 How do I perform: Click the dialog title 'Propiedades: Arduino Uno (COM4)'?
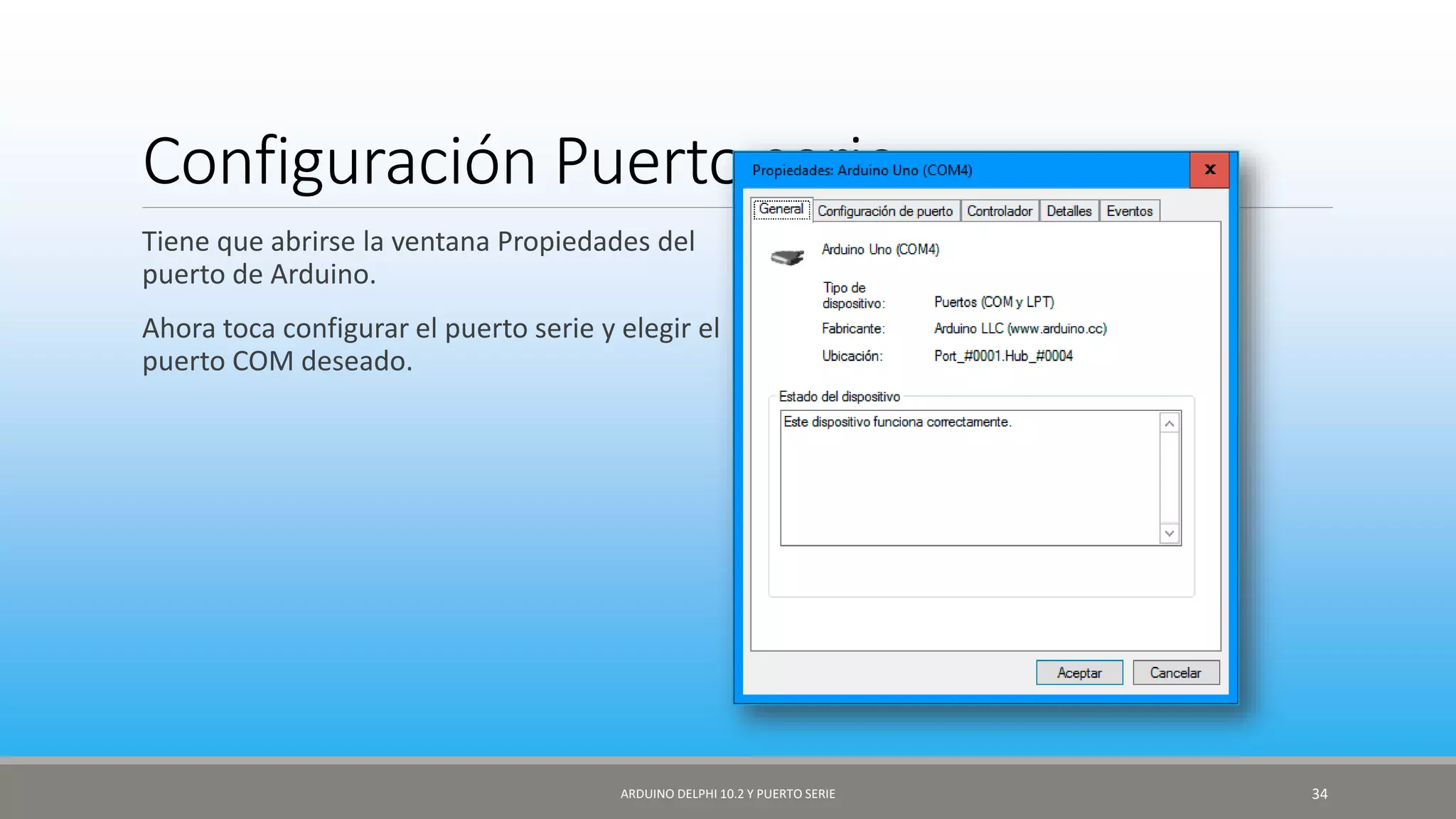(862, 171)
